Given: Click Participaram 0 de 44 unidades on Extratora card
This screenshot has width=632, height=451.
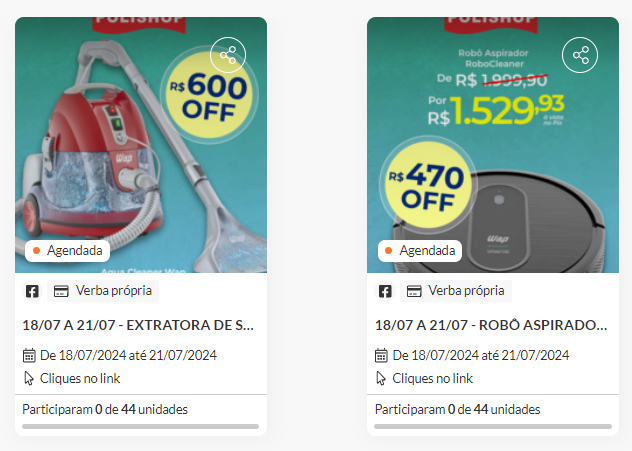Looking at the screenshot, I should pos(105,409).
